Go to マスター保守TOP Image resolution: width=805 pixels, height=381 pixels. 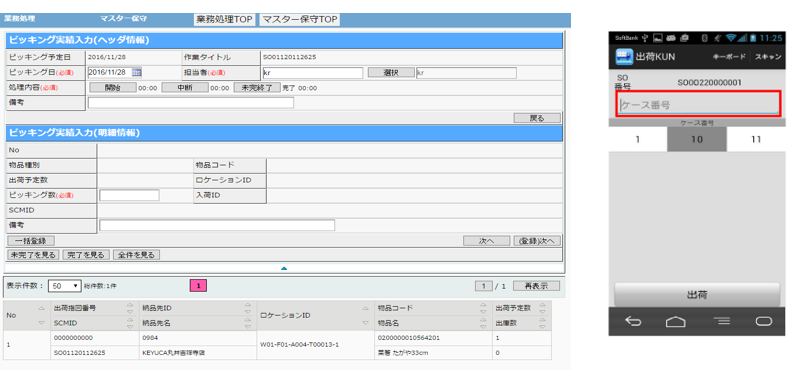[300, 20]
